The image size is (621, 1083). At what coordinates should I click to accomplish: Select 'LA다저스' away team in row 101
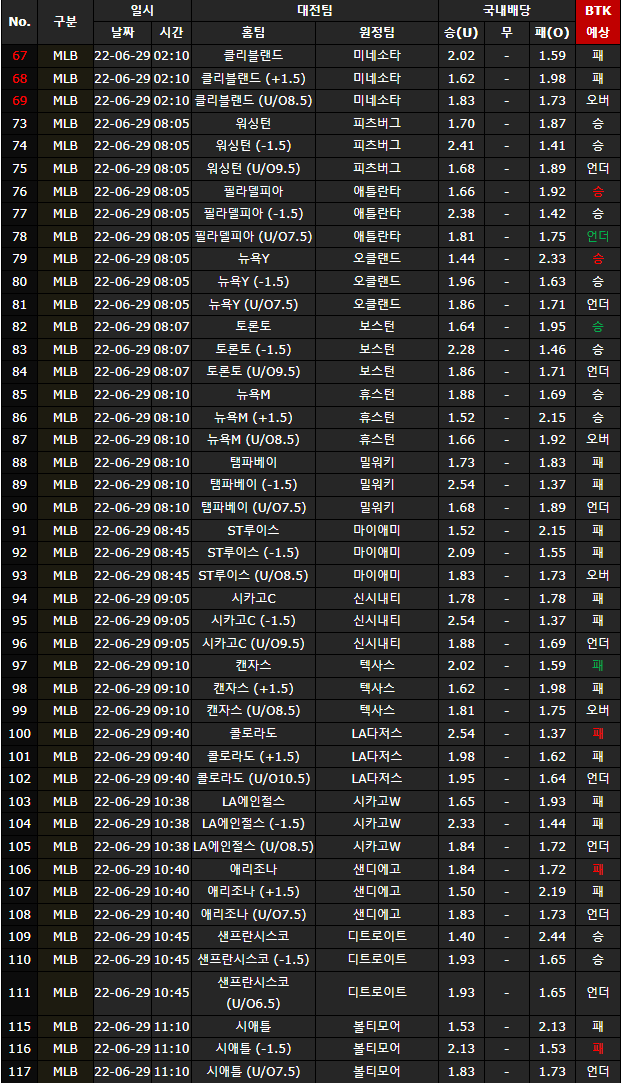click(x=377, y=756)
